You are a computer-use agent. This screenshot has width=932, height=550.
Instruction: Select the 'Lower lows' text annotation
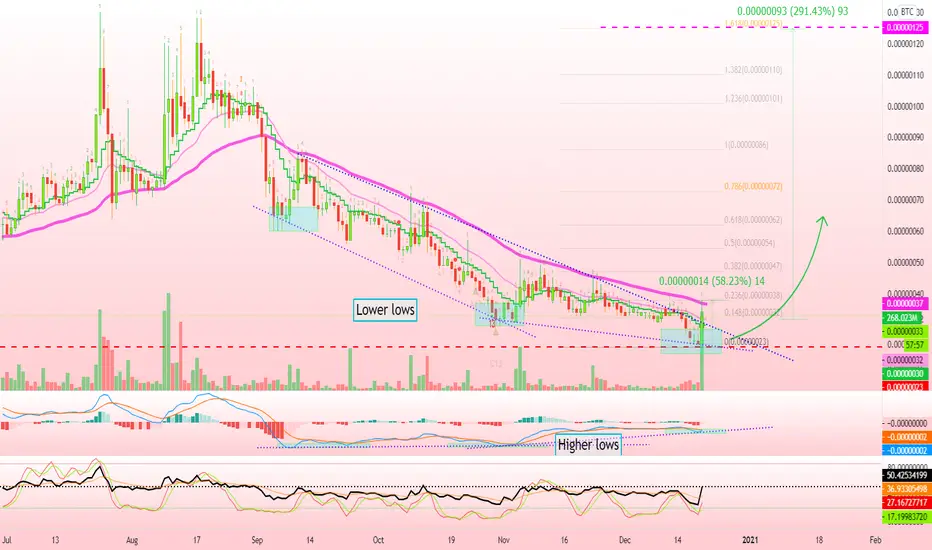tap(385, 310)
